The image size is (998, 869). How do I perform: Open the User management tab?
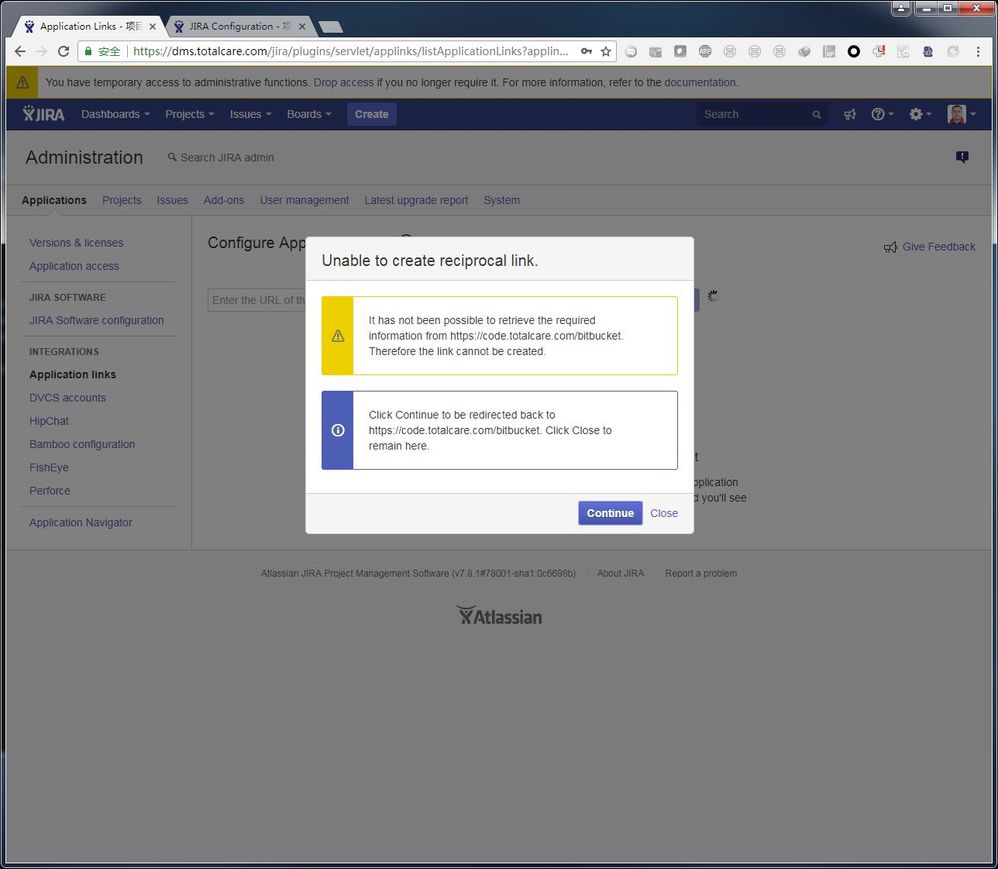pyautogui.click(x=304, y=200)
